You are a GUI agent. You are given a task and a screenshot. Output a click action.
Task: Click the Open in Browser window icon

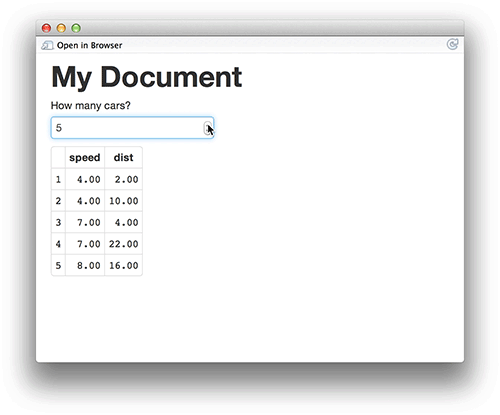point(47,45)
